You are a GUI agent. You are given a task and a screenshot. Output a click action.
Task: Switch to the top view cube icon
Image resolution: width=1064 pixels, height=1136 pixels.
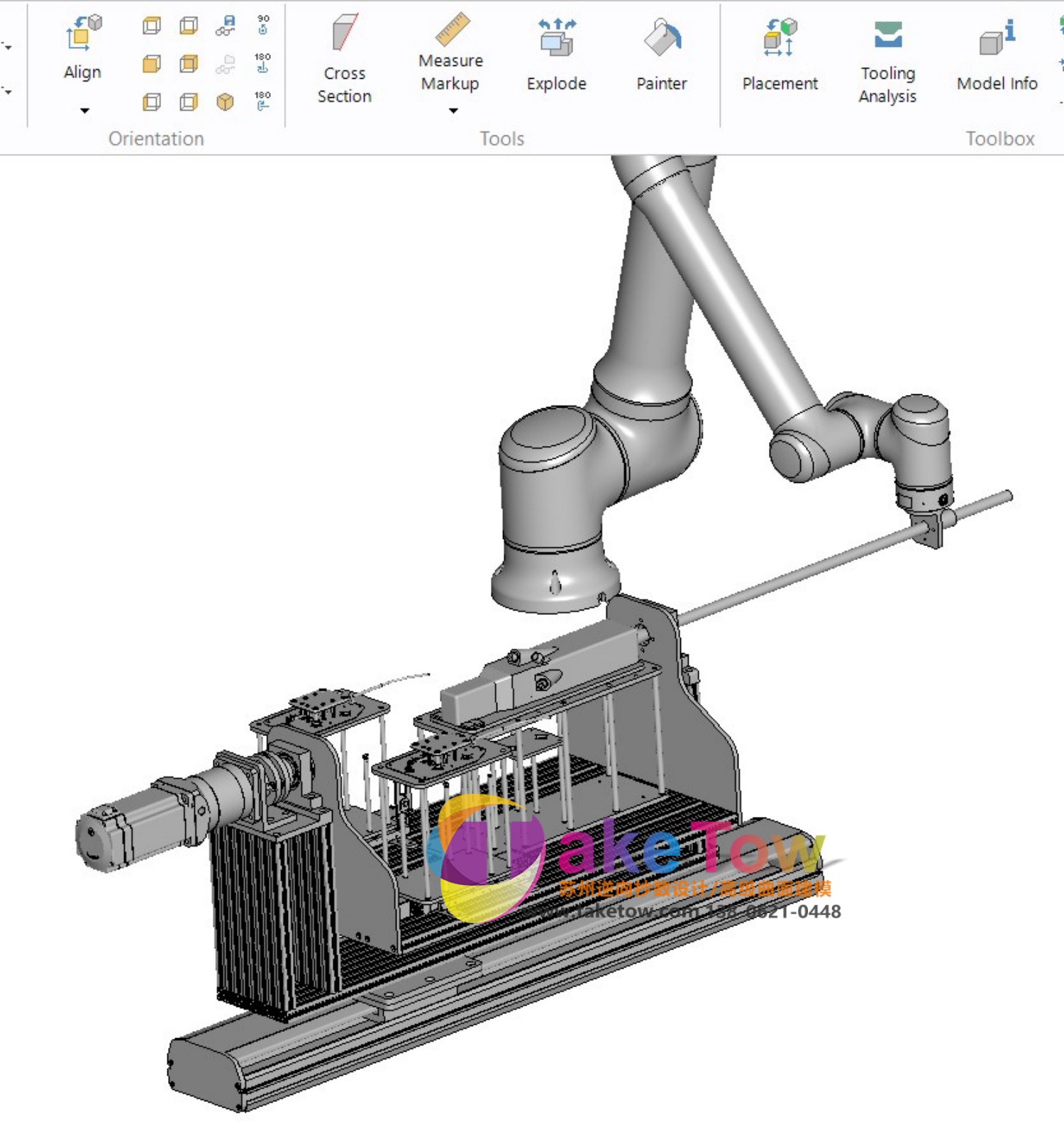tap(151, 26)
